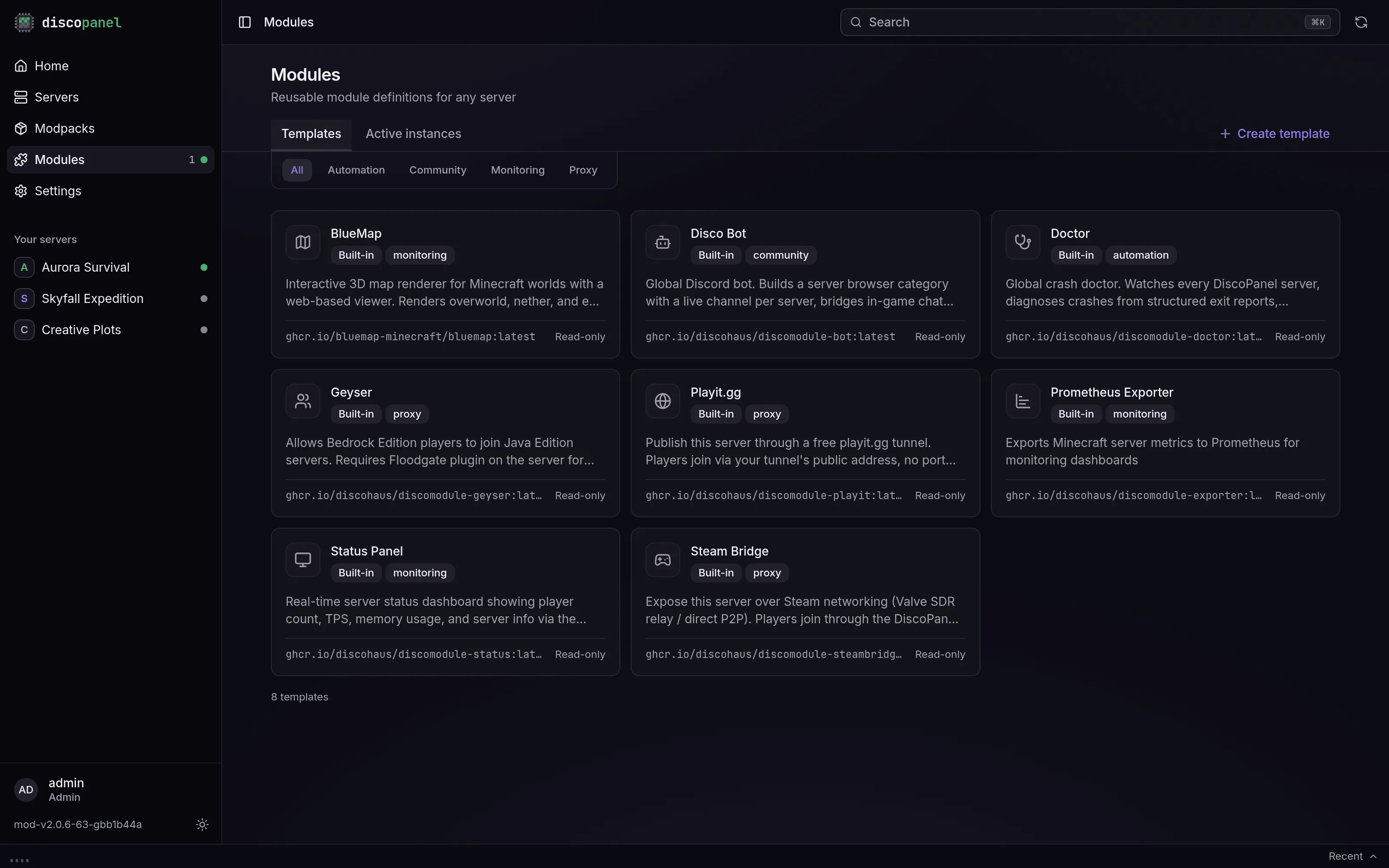
Task: Filter templates by Community
Action: pyautogui.click(x=438, y=170)
